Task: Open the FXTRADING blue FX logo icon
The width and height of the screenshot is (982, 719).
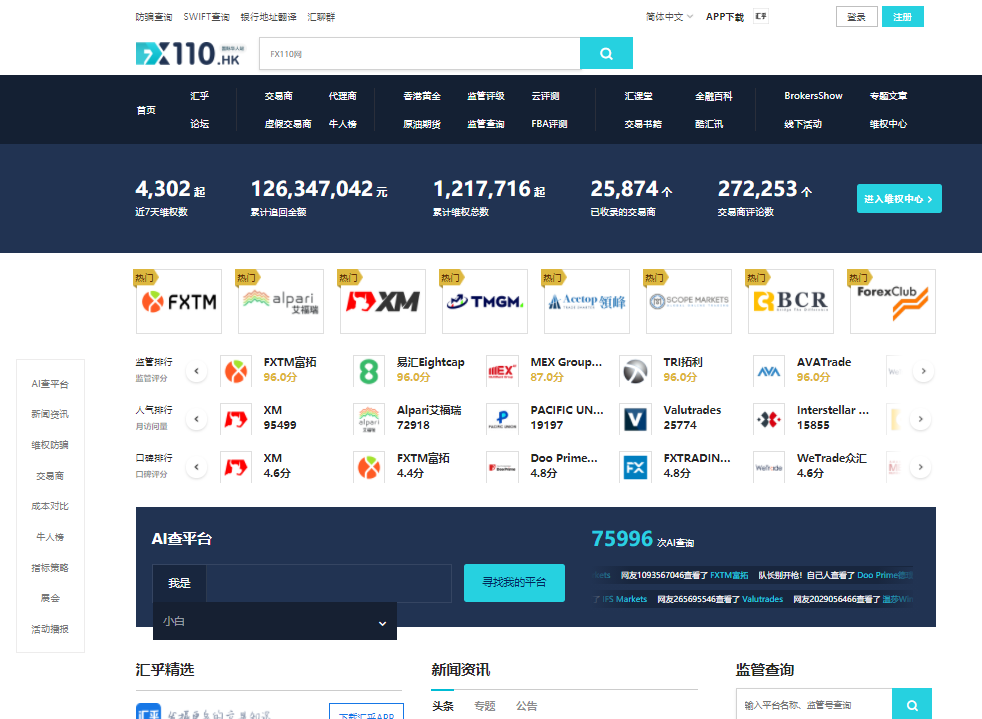Action: point(635,467)
